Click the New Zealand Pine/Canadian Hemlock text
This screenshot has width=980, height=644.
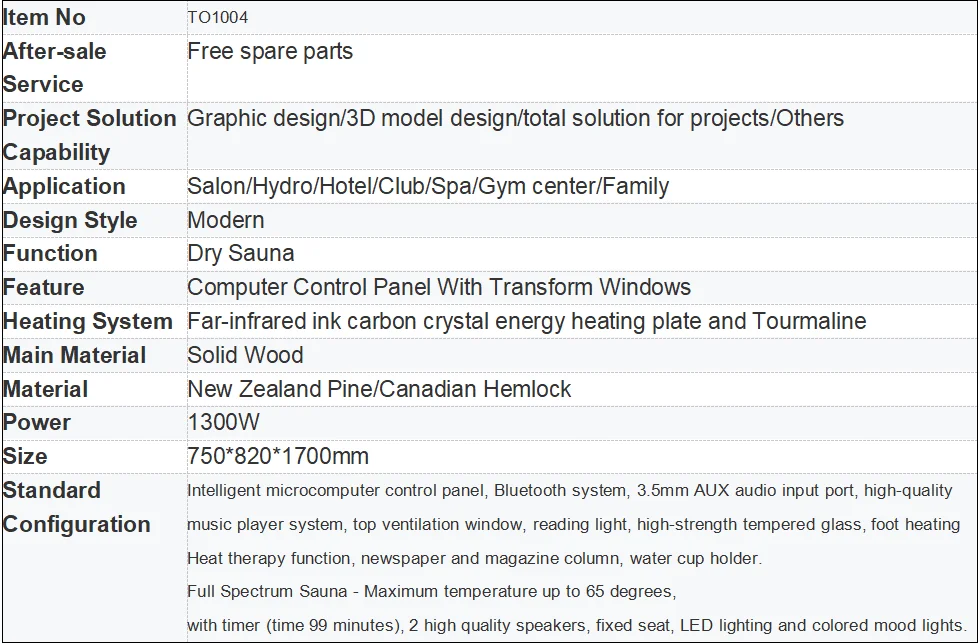[x=379, y=390]
